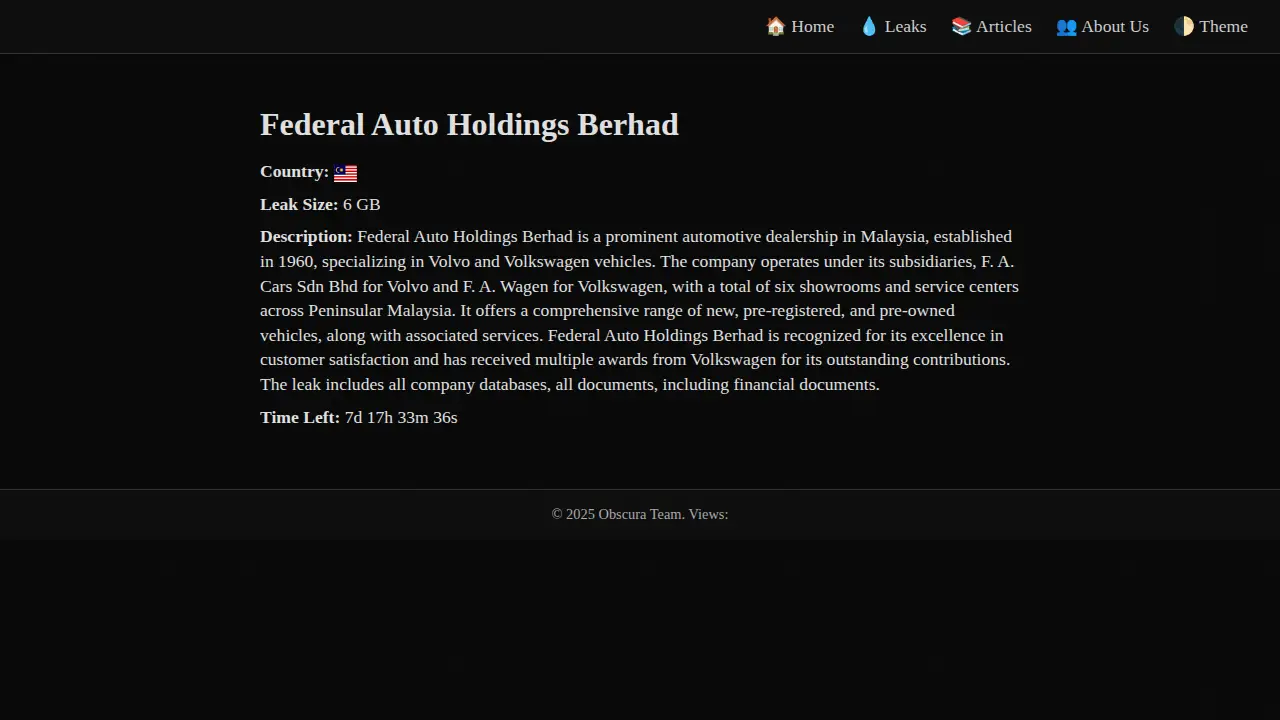Select the 6 GB leak size value
This screenshot has width=1280, height=720.
361,205
